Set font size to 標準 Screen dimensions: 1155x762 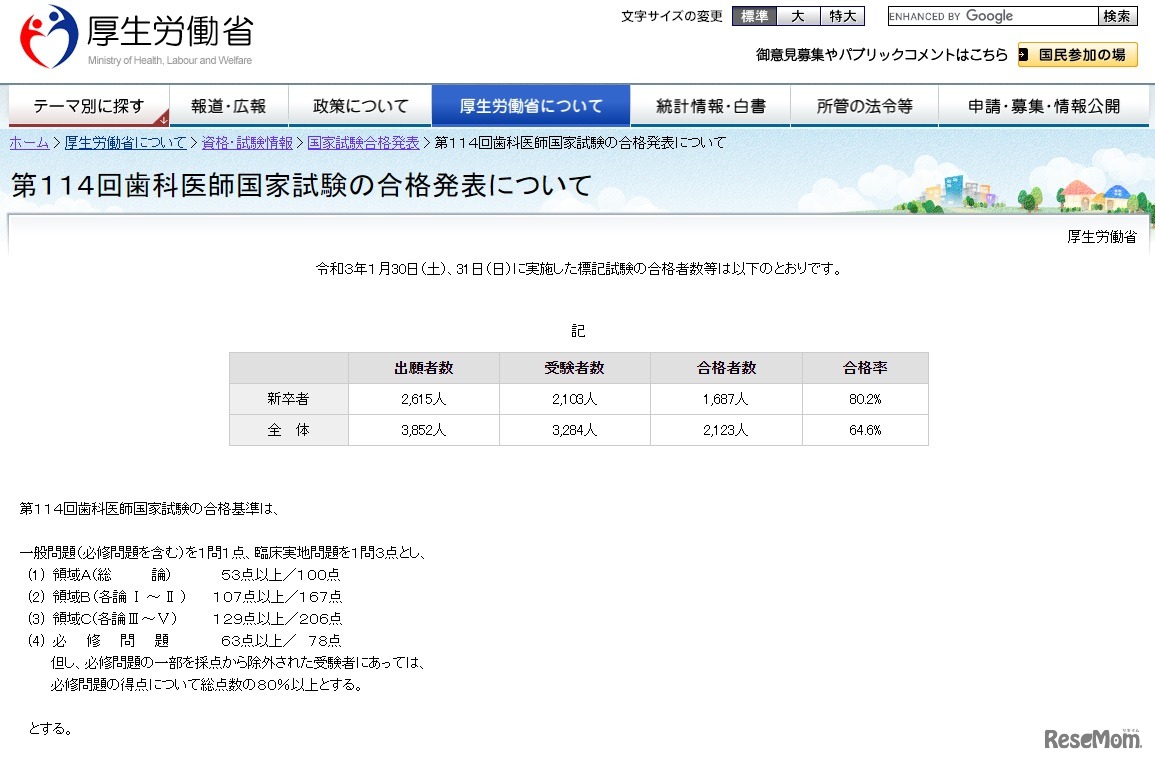pyautogui.click(x=753, y=16)
